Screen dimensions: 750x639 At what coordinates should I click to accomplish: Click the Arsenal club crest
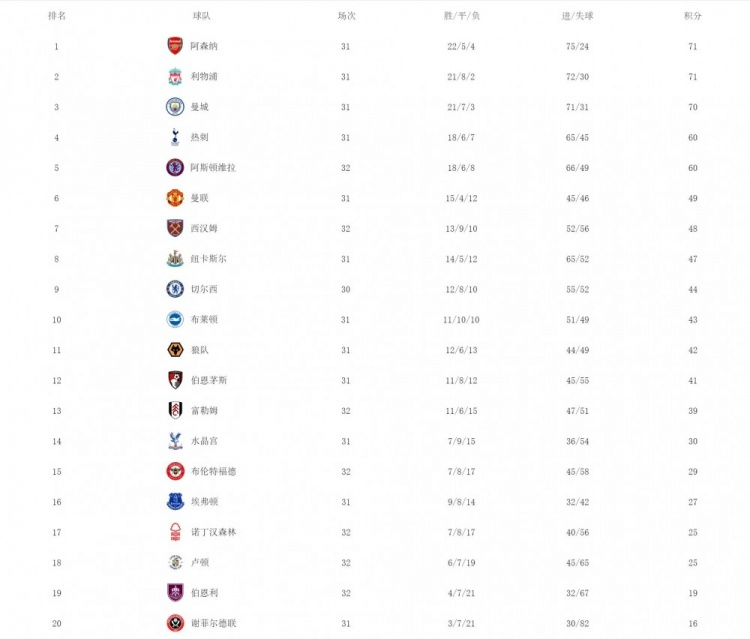(175, 46)
